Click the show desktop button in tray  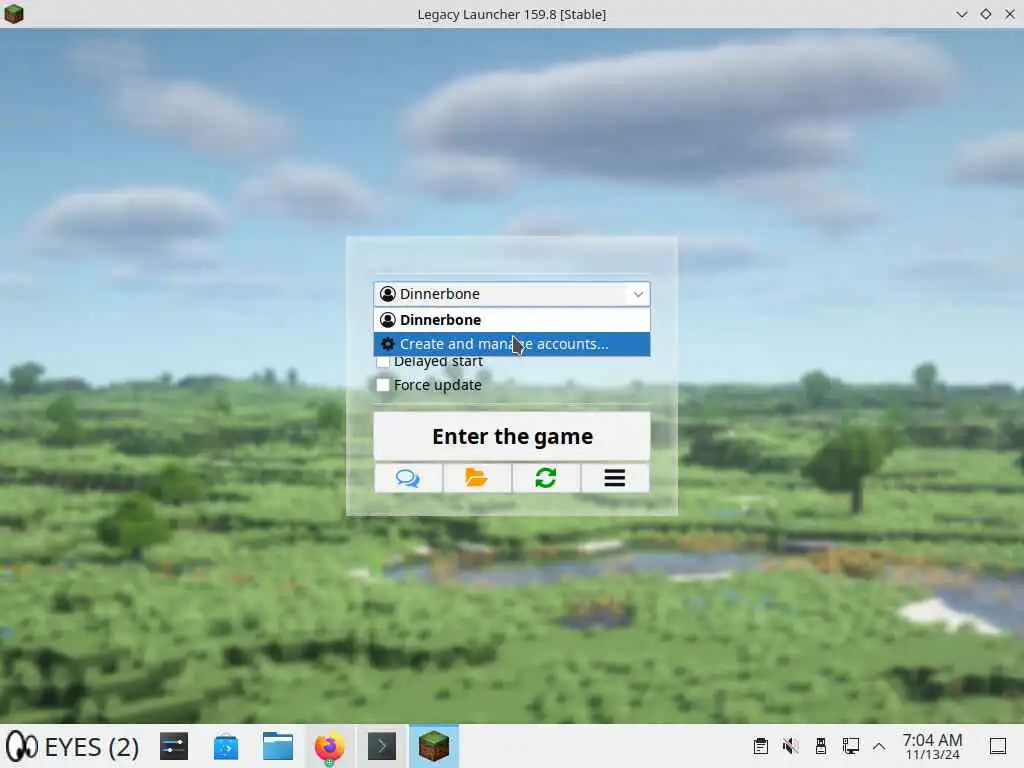[x=997, y=746]
